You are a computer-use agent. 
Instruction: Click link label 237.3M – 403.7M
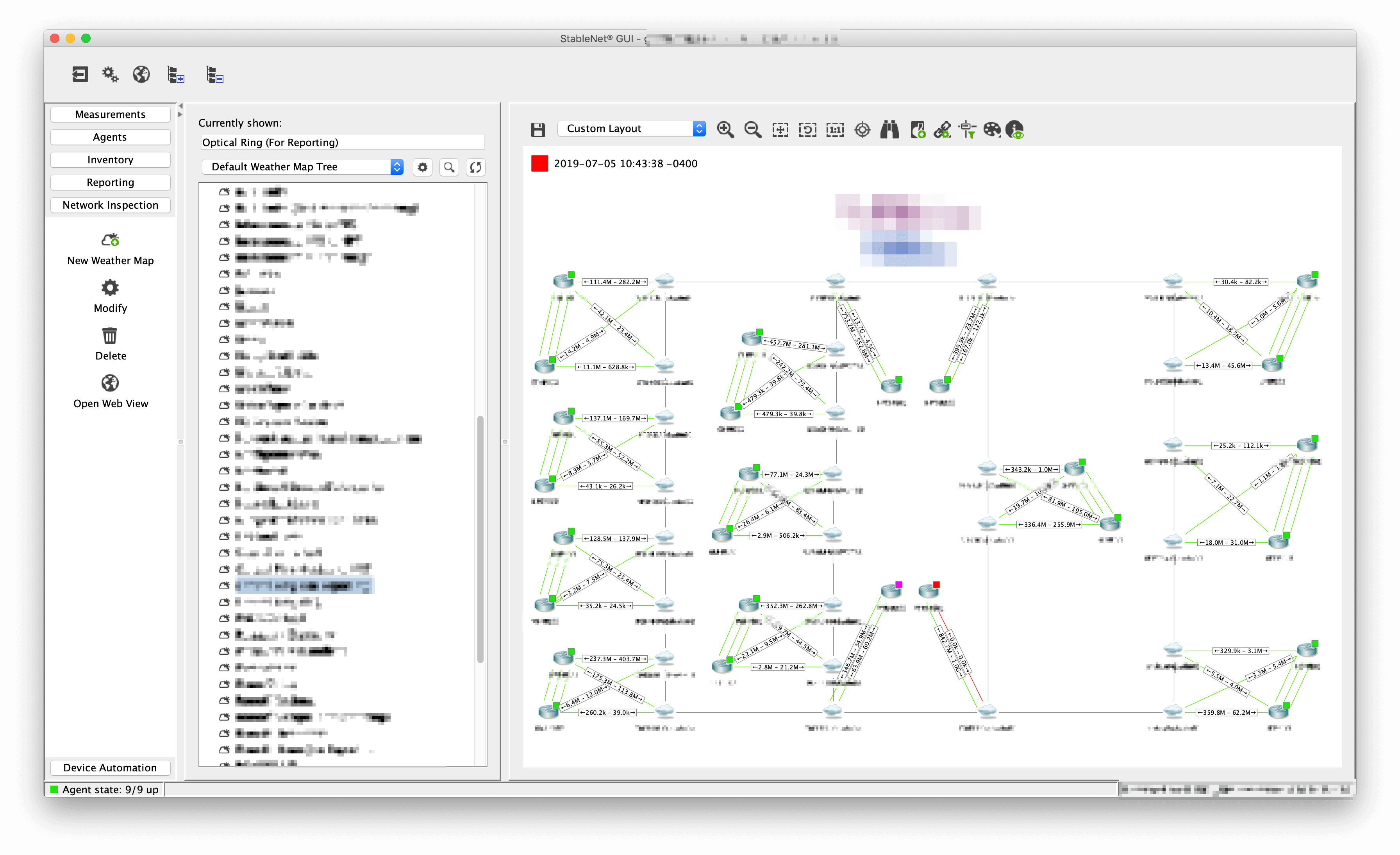point(615,659)
